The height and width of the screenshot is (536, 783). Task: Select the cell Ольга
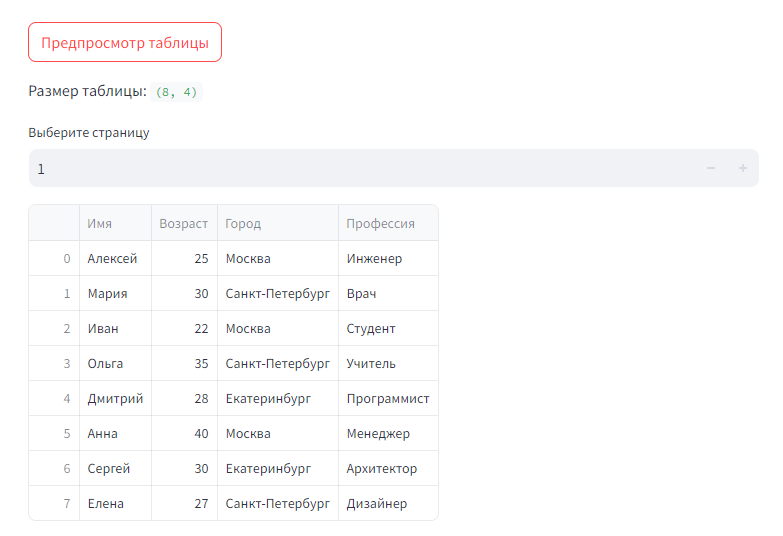tap(115, 363)
